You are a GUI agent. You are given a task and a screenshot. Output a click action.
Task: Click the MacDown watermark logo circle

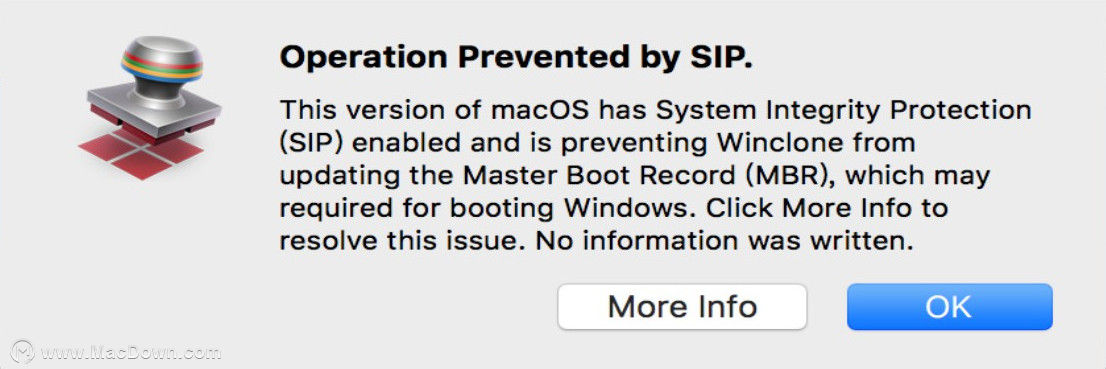[x=23, y=351]
